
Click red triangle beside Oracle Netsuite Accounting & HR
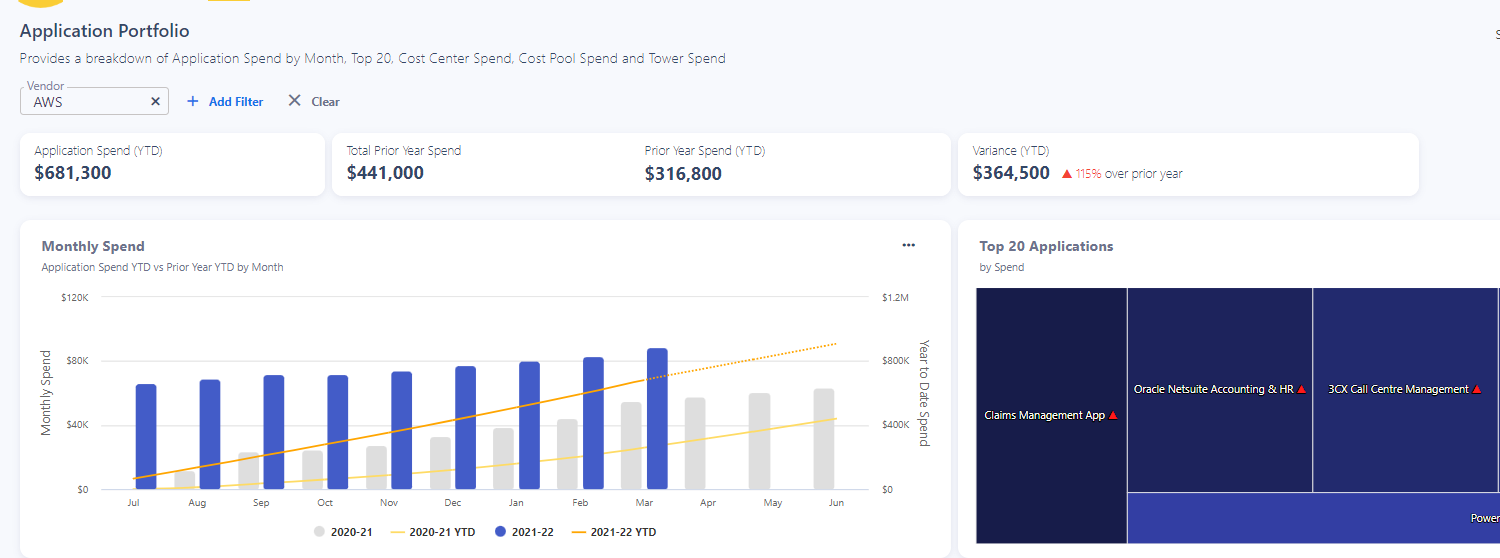pyautogui.click(x=1301, y=389)
